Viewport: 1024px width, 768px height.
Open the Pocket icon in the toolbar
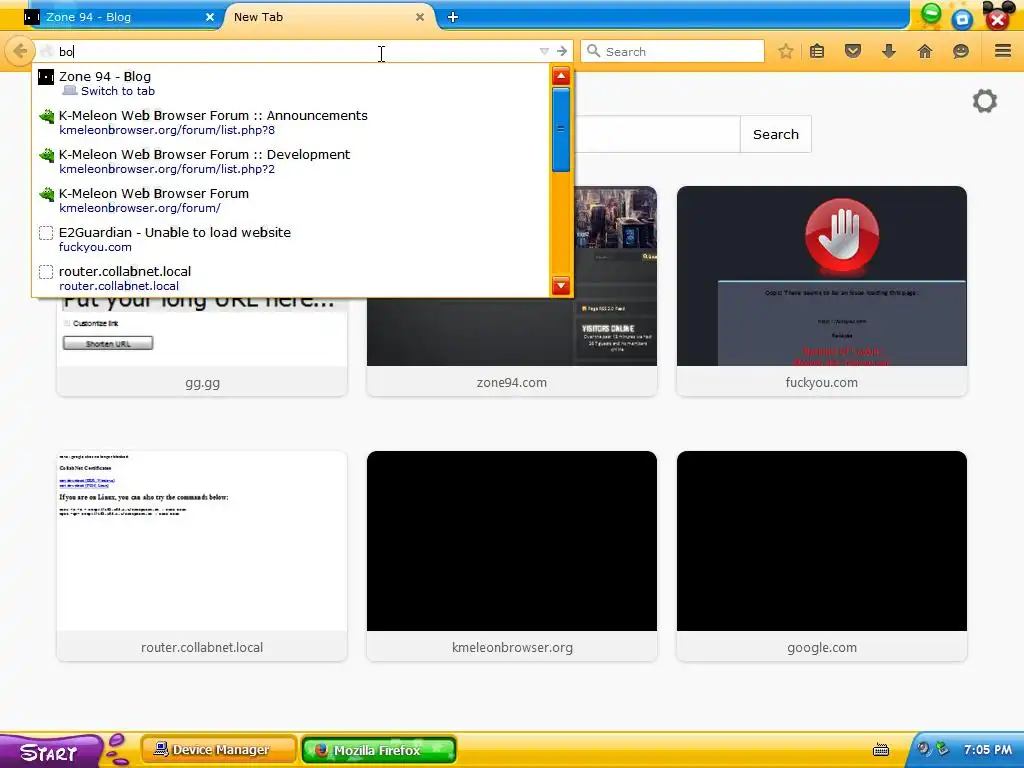[853, 51]
